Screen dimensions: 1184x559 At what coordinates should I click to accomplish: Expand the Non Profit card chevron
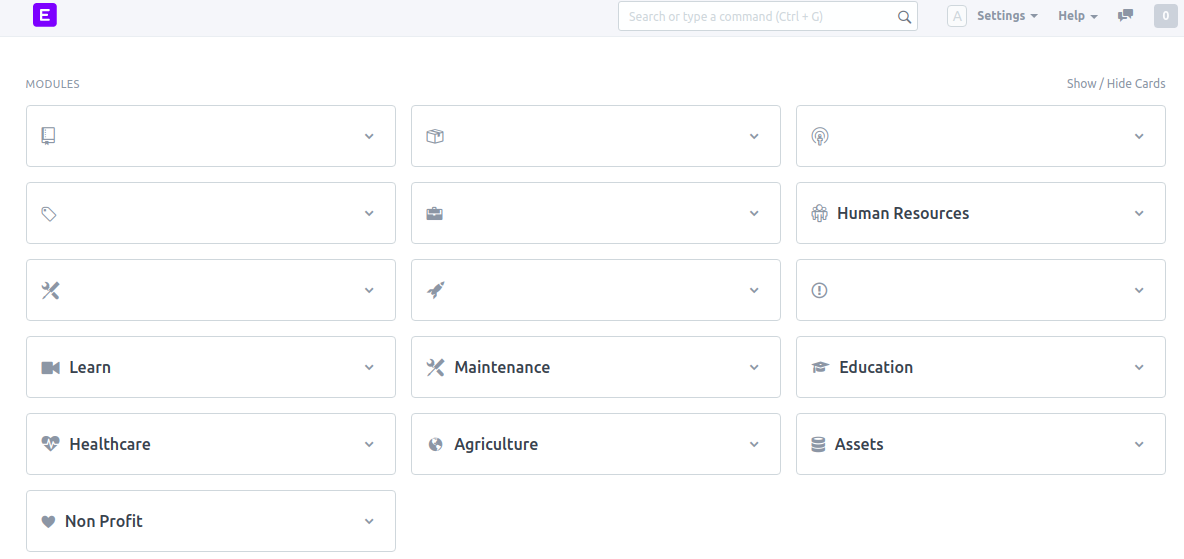[369, 521]
